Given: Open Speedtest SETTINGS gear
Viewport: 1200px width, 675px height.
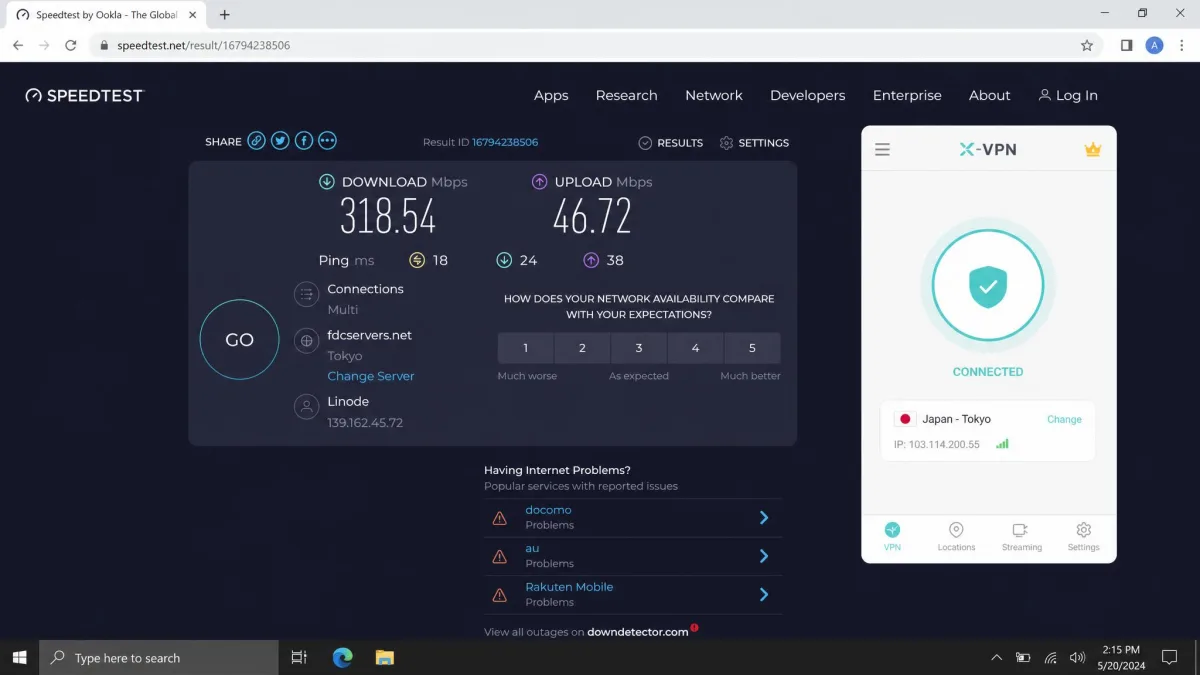Looking at the screenshot, I should point(754,143).
